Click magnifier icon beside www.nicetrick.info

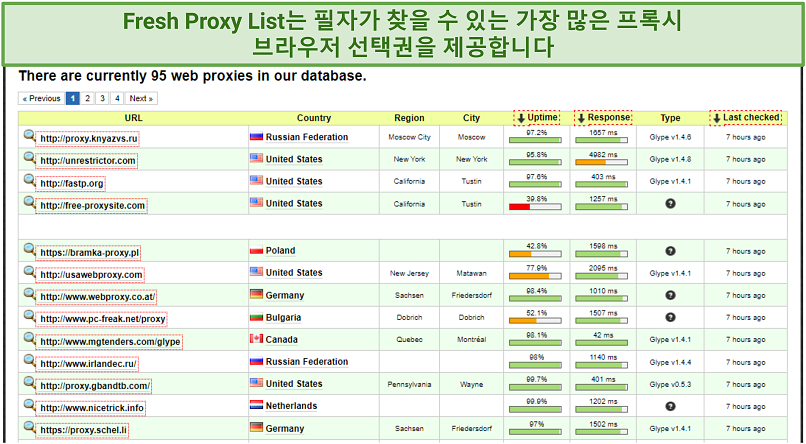click(29, 405)
